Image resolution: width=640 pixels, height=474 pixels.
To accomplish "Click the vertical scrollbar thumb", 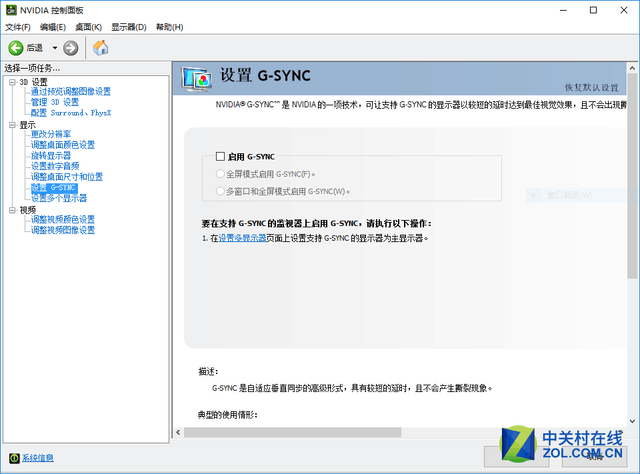I will click(x=632, y=176).
